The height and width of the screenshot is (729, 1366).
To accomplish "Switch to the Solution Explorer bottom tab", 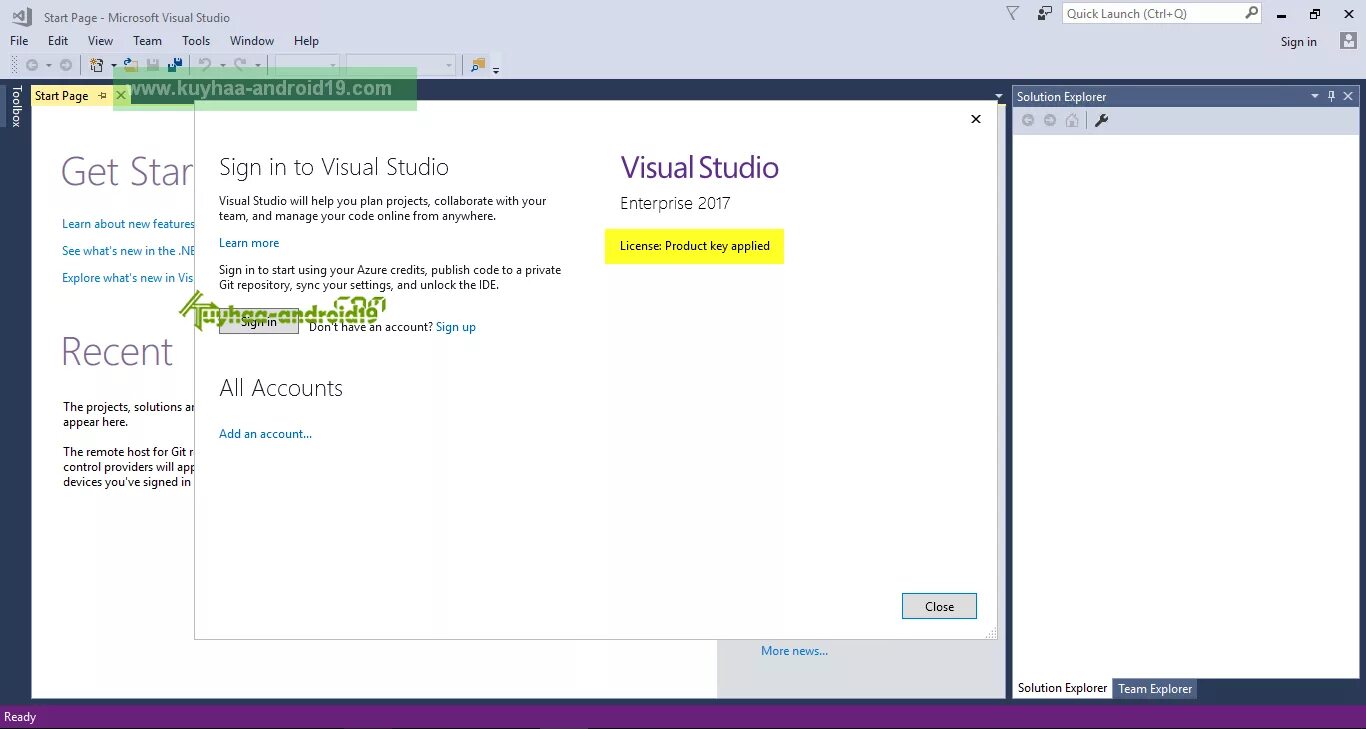I will pyautogui.click(x=1062, y=688).
